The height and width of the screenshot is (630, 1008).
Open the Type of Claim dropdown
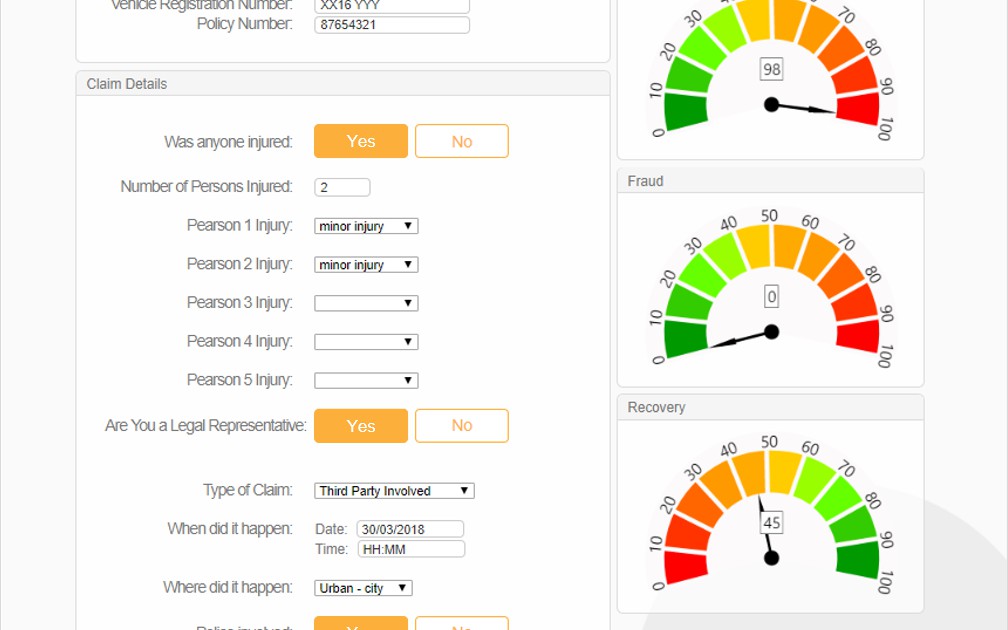coord(394,491)
